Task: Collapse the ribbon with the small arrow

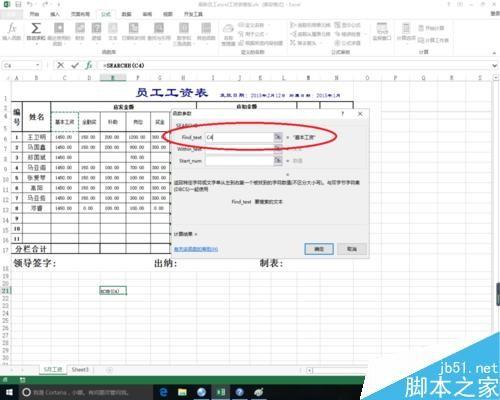Action: [494, 53]
